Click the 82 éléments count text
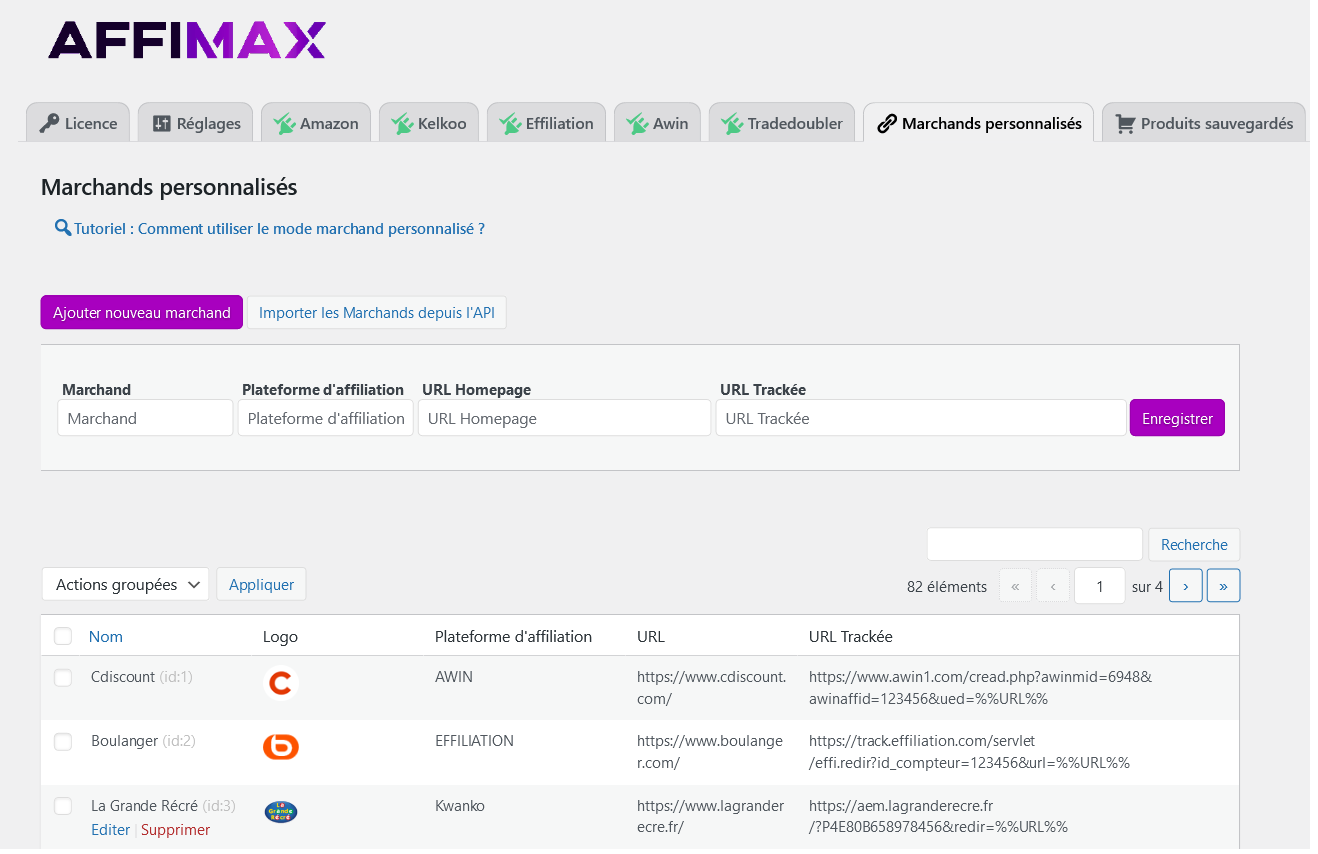The image size is (1318, 854). 947,587
